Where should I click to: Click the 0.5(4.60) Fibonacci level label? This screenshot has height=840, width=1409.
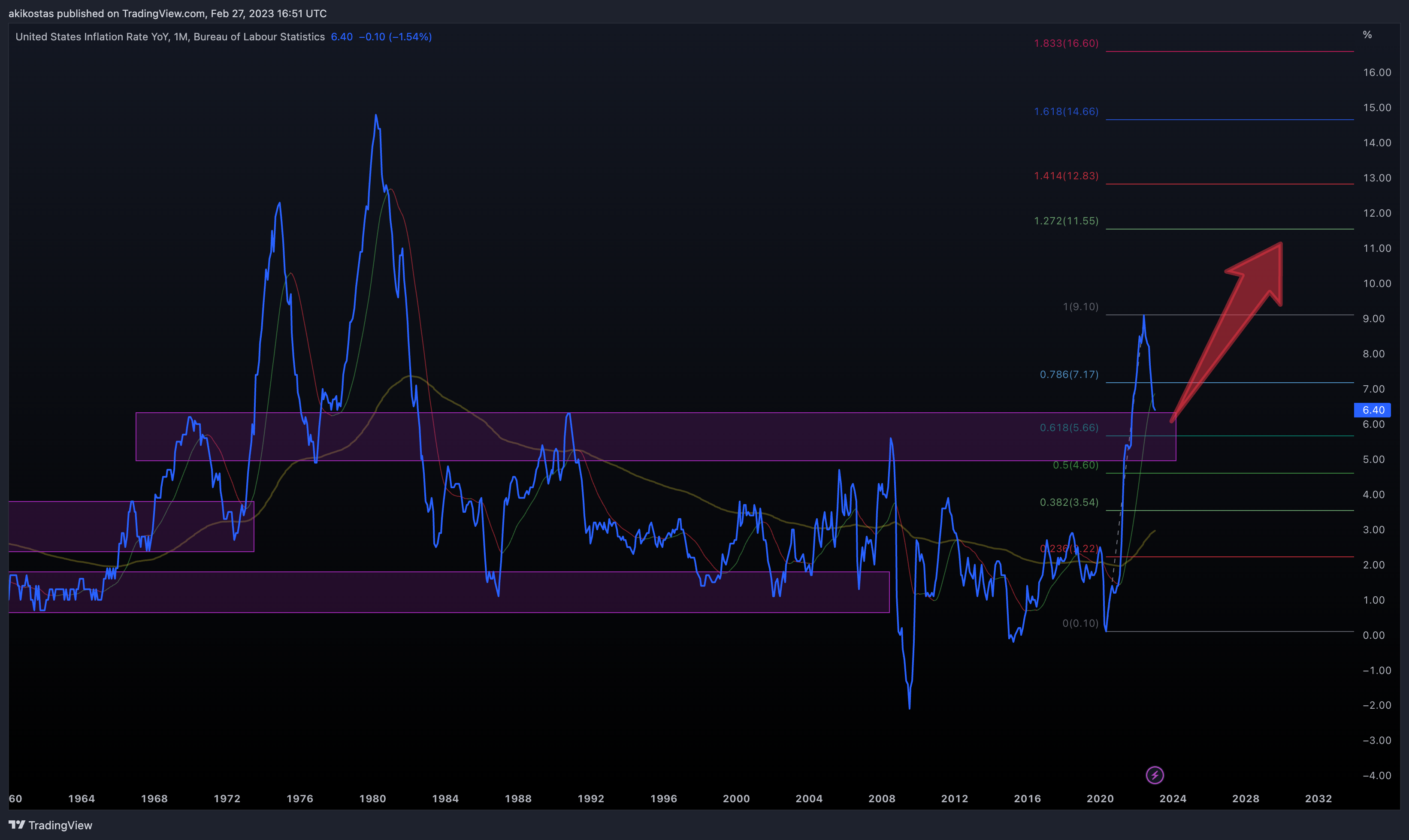pos(1075,465)
